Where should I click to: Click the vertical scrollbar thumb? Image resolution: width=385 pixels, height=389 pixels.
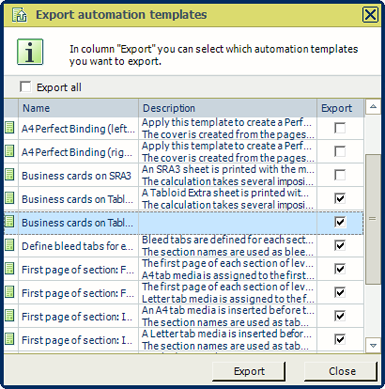coord(373,219)
